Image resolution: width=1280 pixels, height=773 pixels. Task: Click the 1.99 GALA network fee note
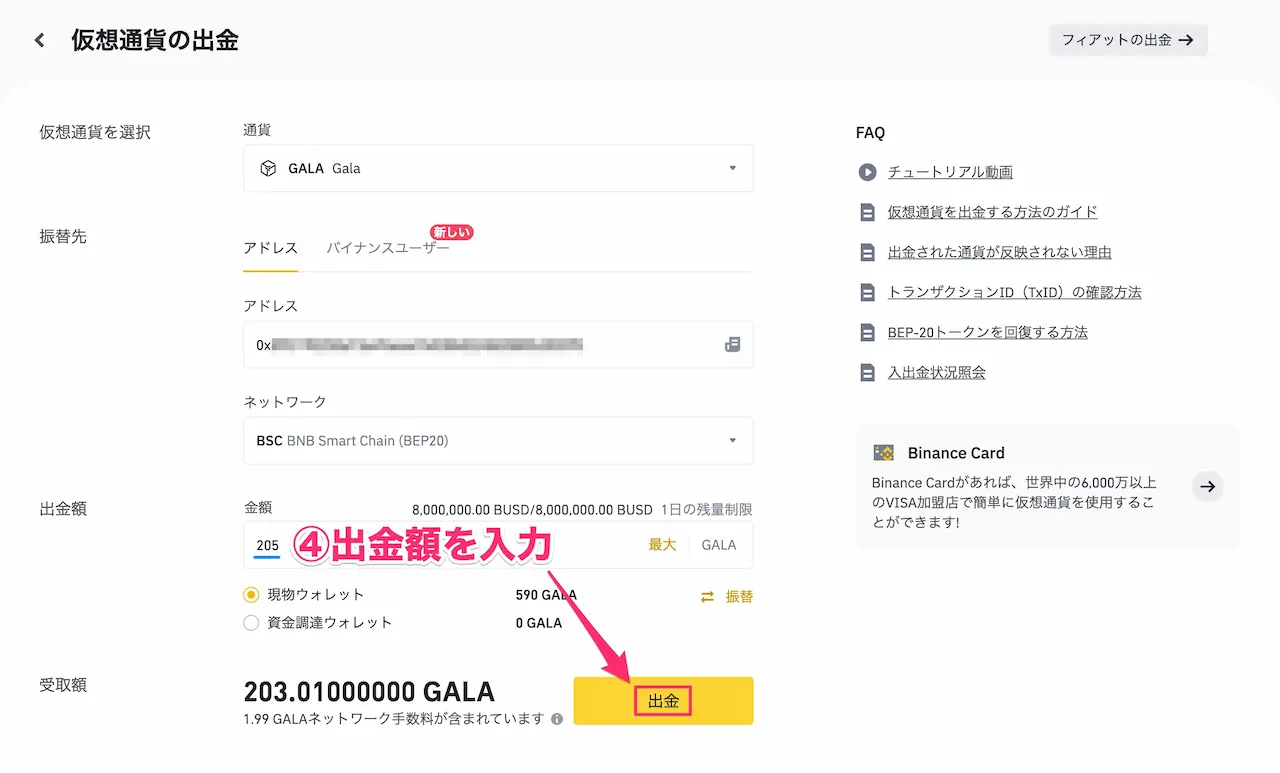click(394, 719)
